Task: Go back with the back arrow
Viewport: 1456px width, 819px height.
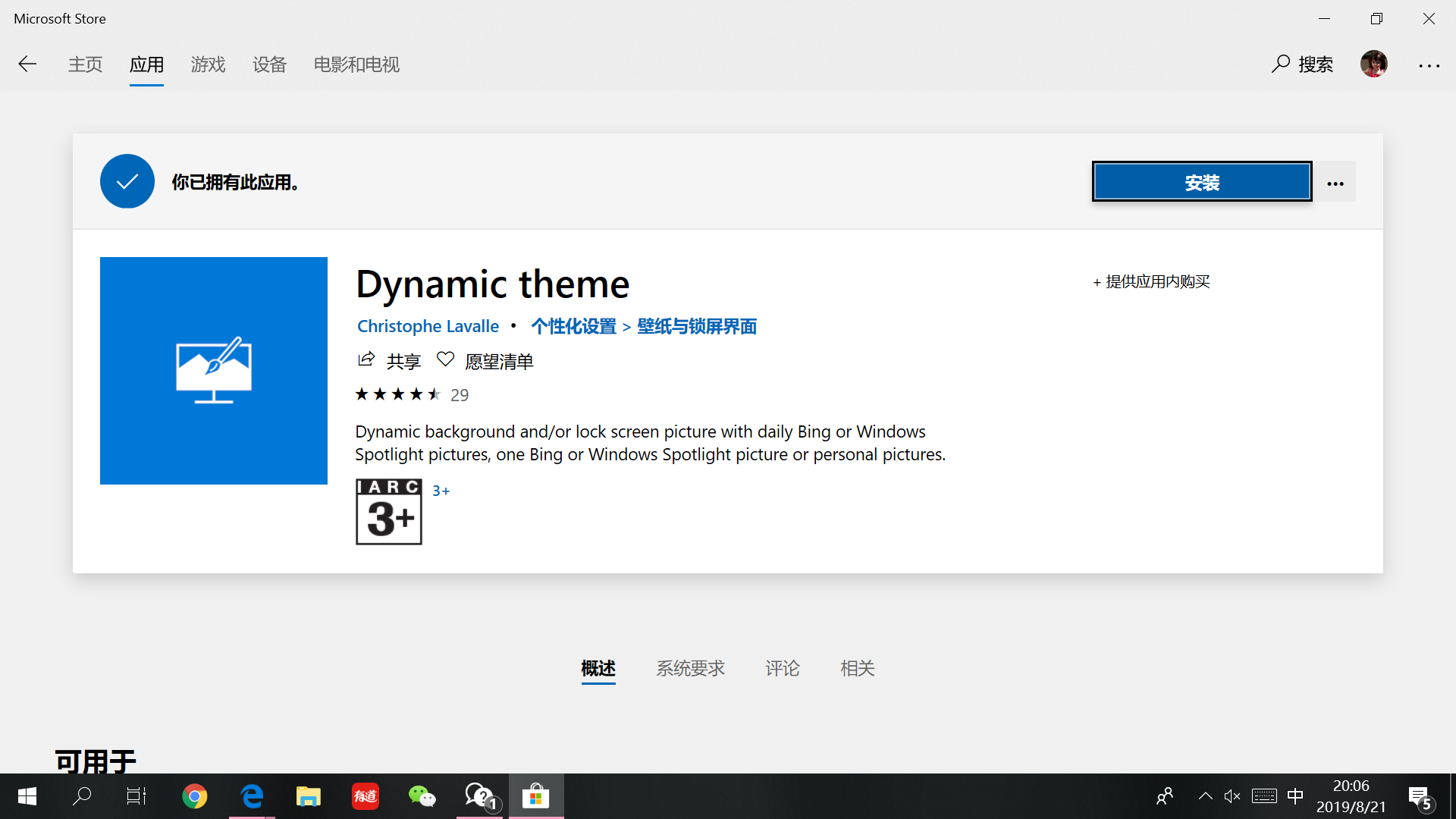Action: [27, 64]
